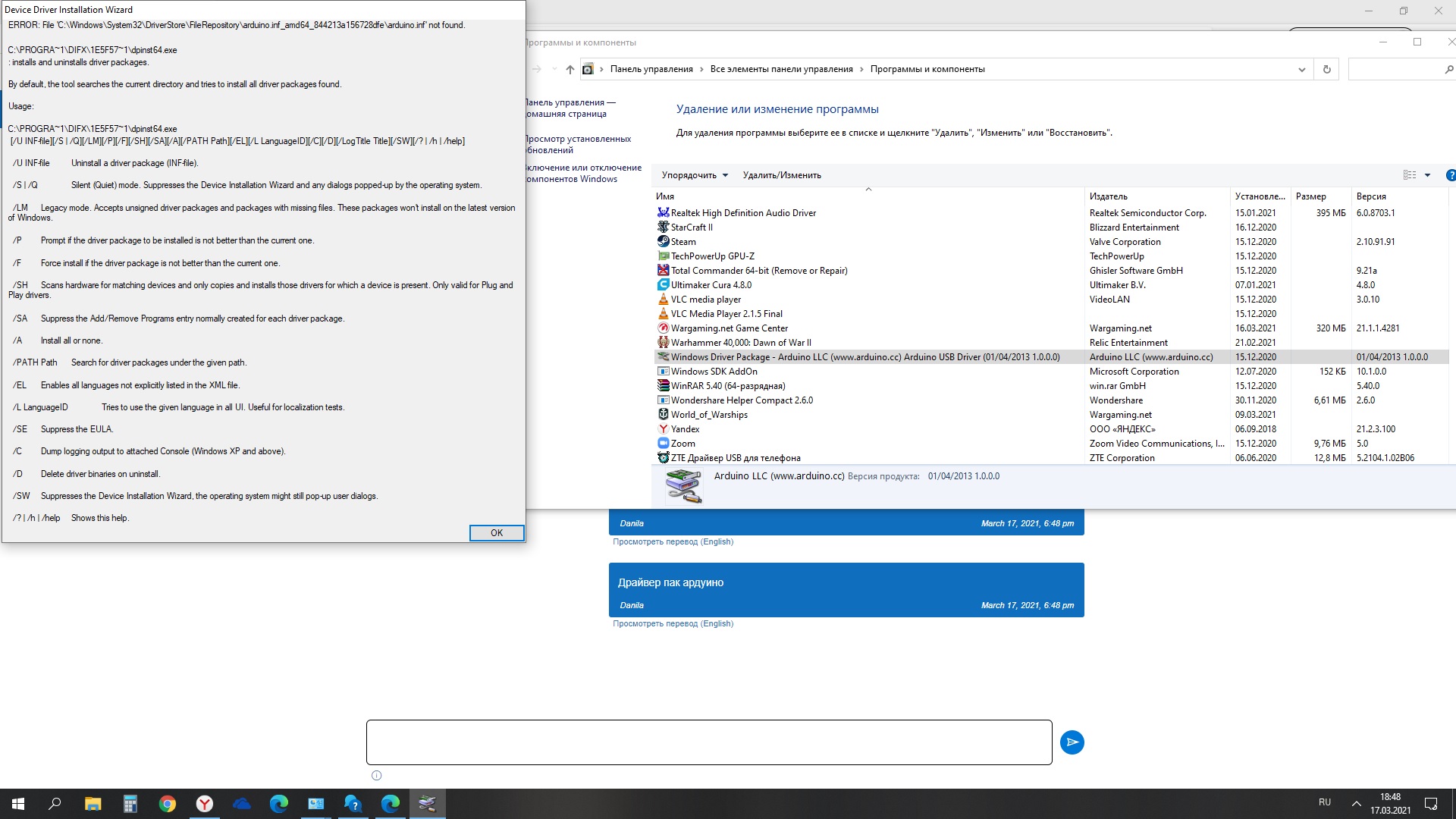Open Windows Start menu
1456x819 pixels.
click(x=18, y=804)
